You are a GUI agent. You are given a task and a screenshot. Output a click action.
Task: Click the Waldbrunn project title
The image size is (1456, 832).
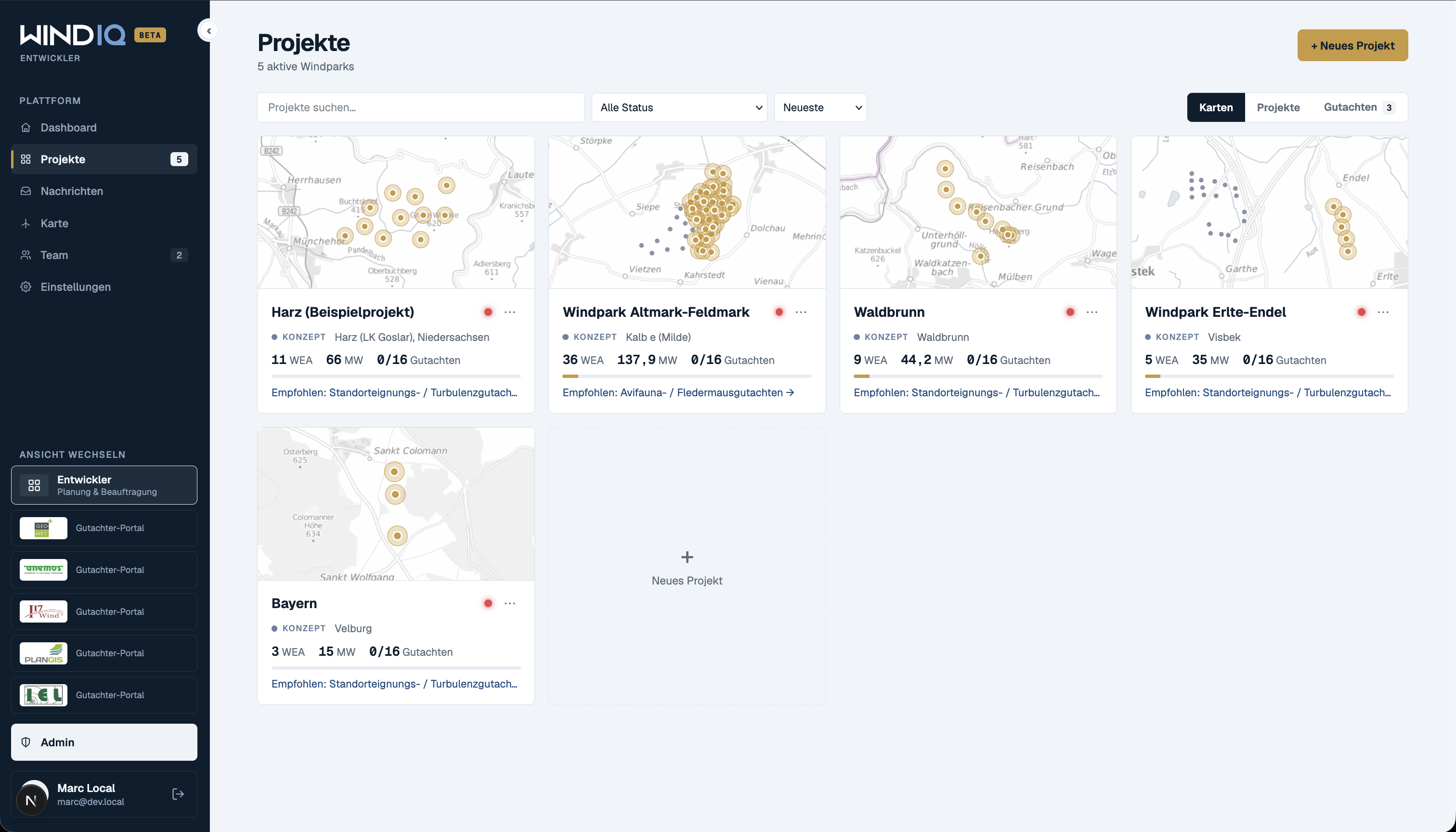click(889, 312)
